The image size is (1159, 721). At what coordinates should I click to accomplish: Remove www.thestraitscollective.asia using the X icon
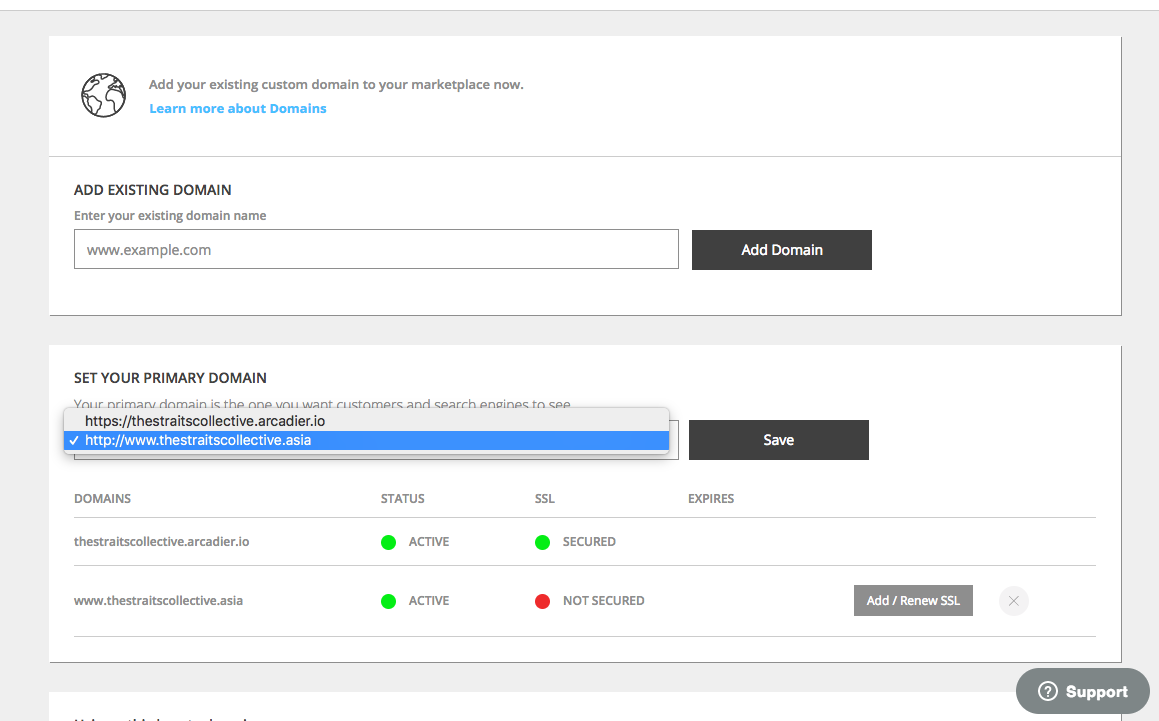pos(1013,601)
